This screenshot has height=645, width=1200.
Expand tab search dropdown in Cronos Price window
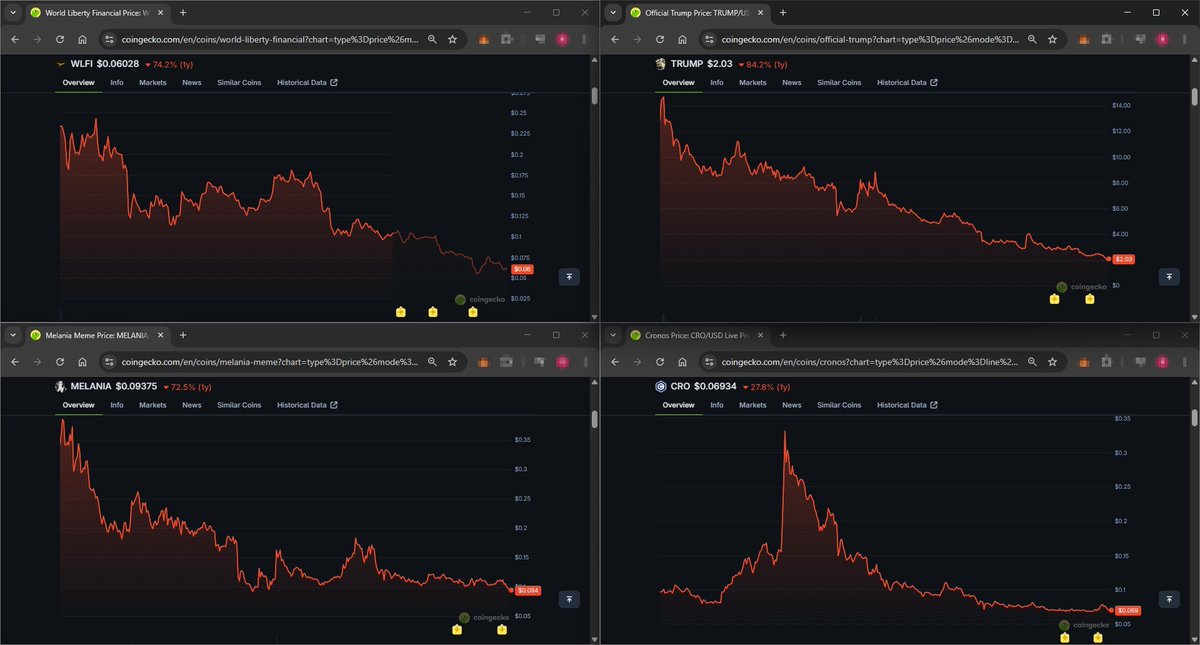(x=613, y=335)
